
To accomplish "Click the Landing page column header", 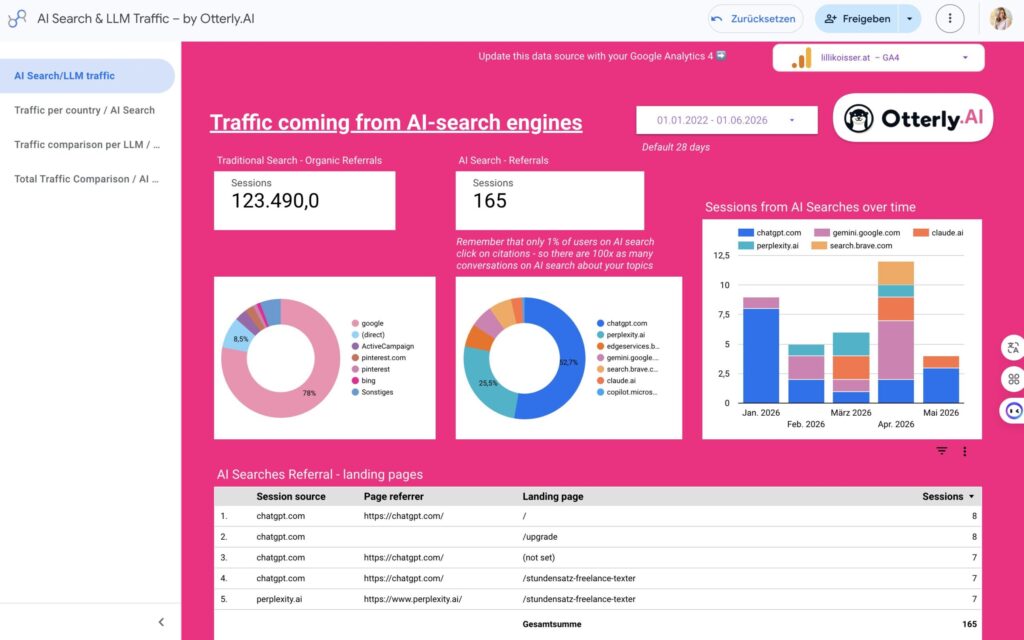I will coord(552,496).
